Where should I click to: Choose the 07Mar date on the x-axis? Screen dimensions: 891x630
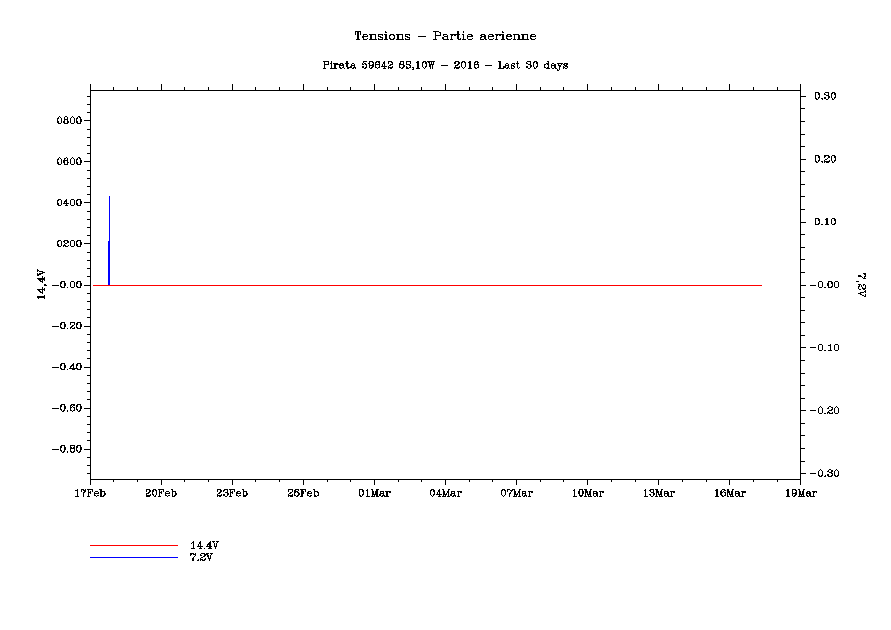pos(516,493)
